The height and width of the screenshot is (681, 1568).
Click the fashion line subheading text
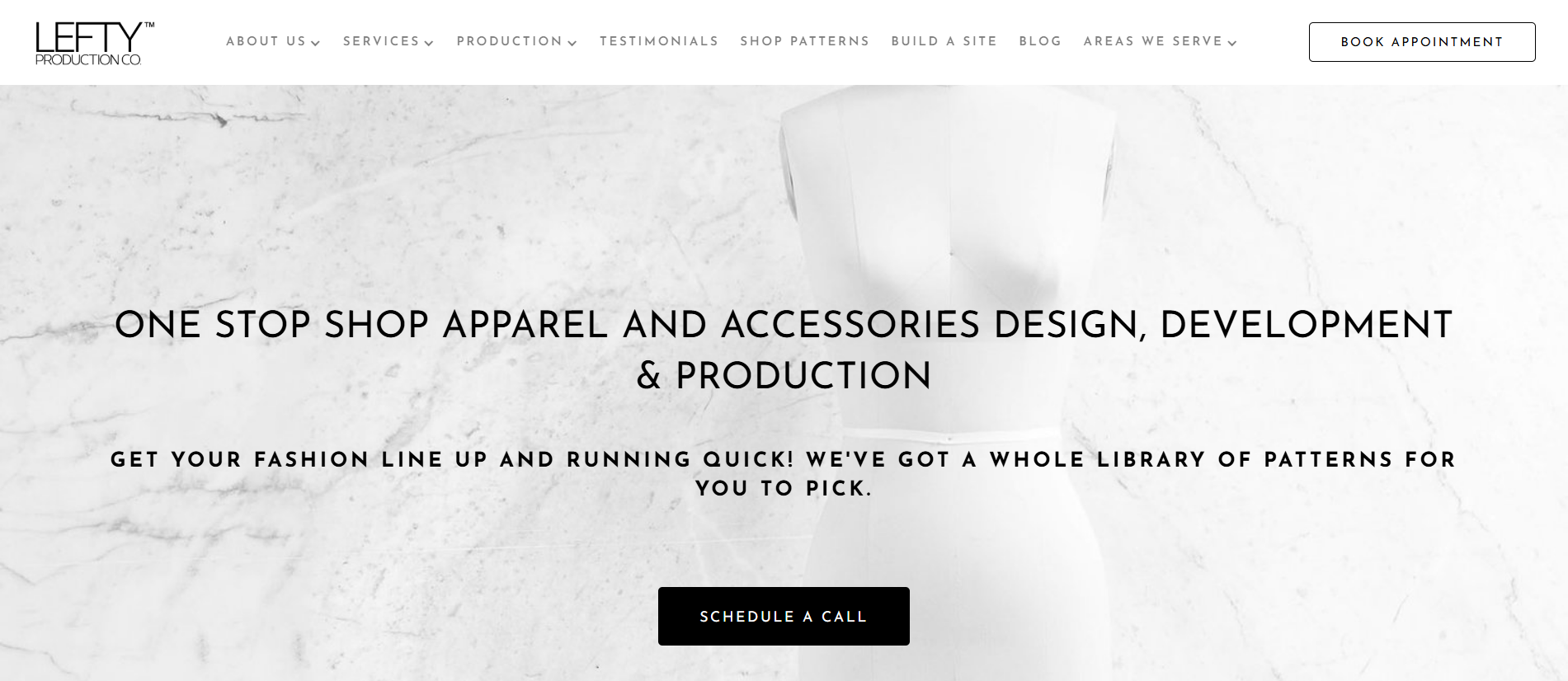(784, 474)
